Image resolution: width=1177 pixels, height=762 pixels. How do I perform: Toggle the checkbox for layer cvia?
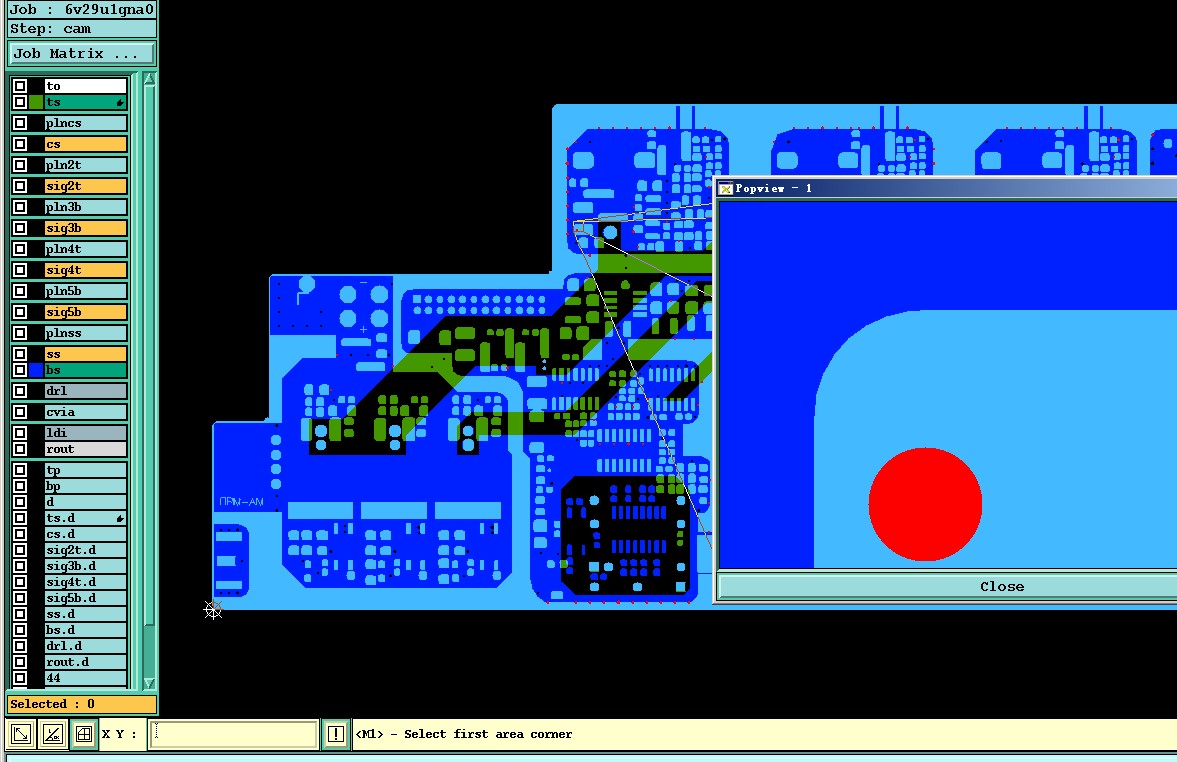(20, 412)
